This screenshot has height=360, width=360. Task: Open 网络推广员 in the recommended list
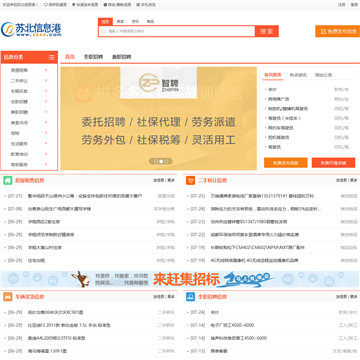(x=278, y=99)
